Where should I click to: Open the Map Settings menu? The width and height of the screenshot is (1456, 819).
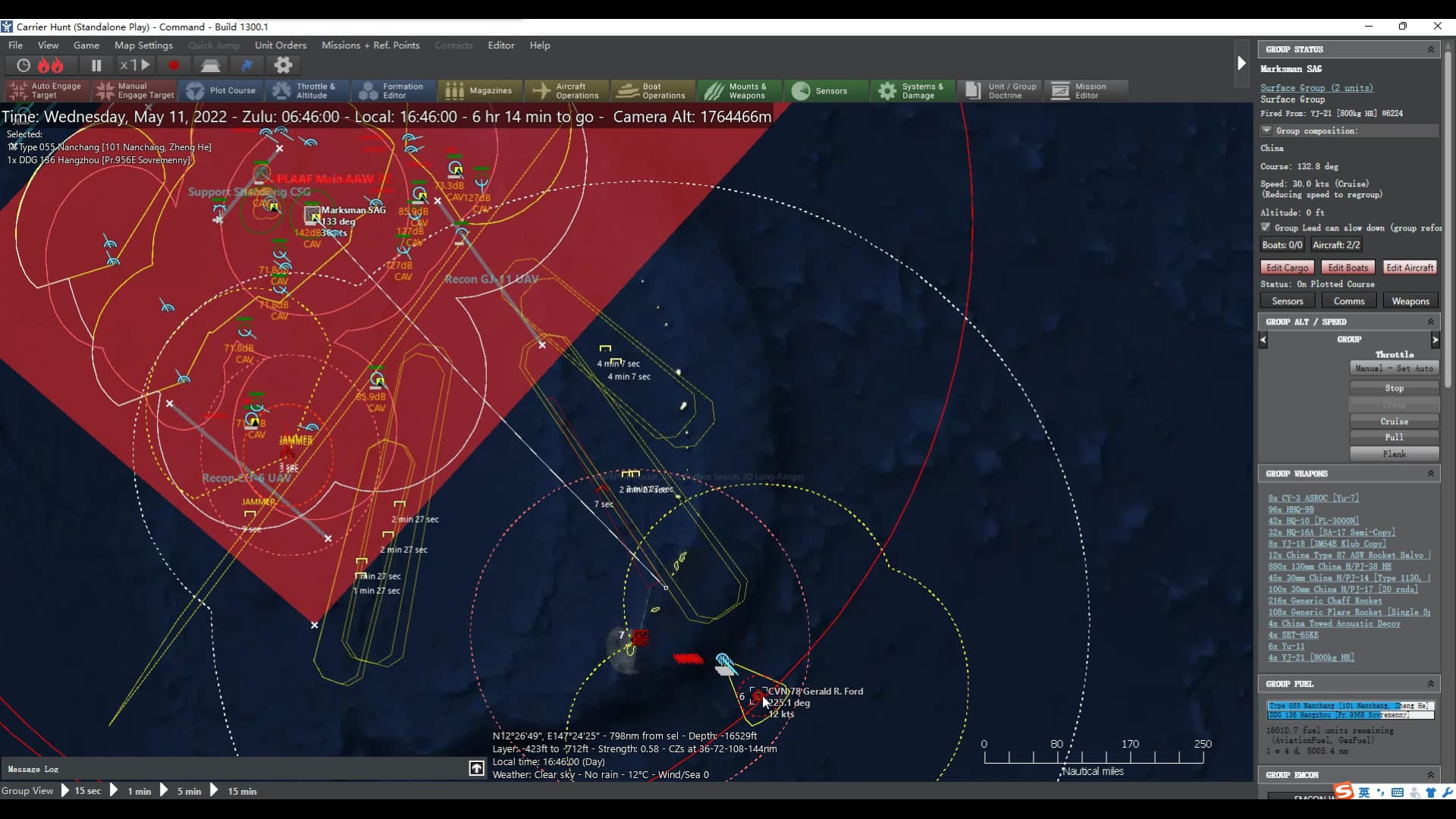pyautogui.click(x=143, y=45)
